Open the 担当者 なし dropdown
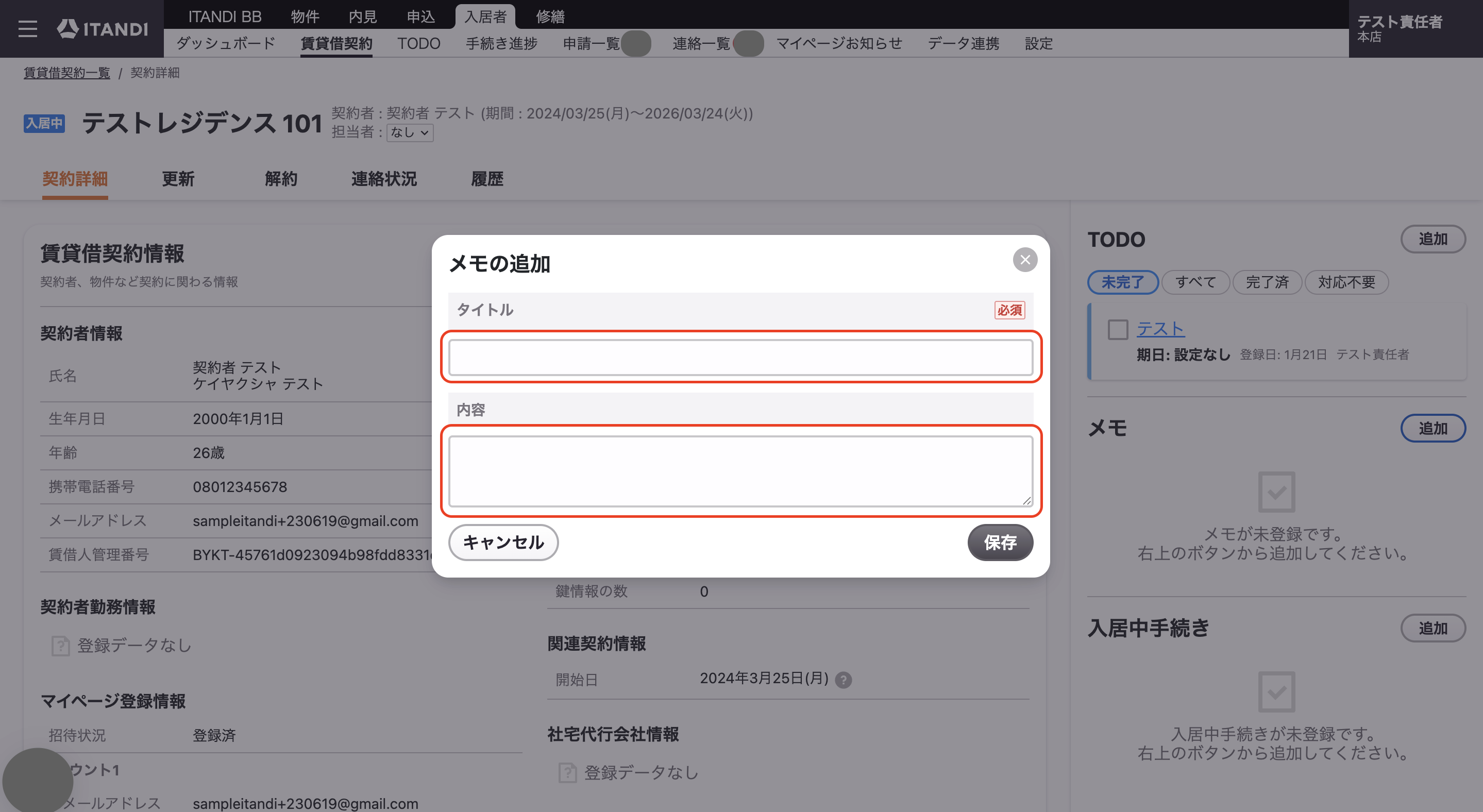 point(410,132)
